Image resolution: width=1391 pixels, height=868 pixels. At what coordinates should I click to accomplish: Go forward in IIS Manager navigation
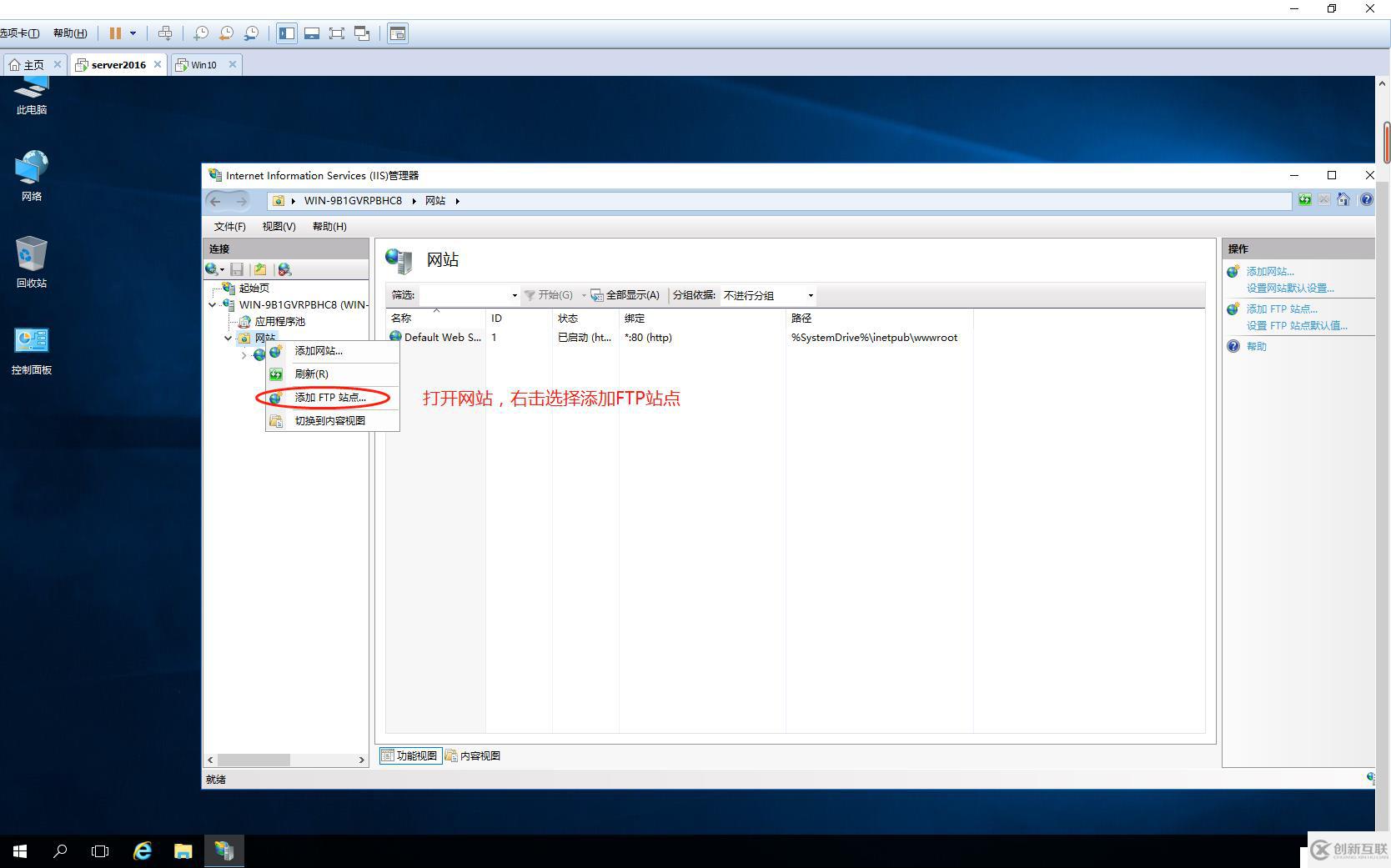point(241,201)
